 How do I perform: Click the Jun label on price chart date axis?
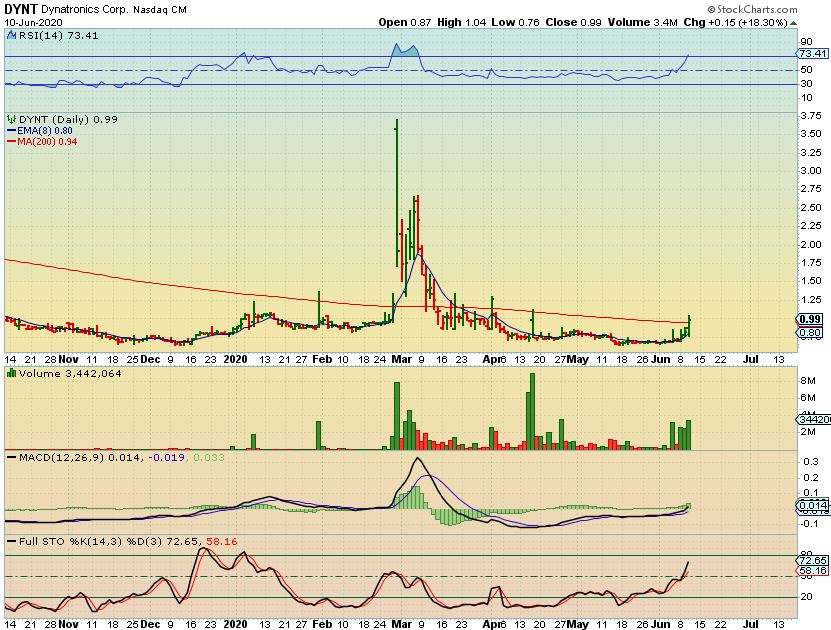click(x=660, y=359)
